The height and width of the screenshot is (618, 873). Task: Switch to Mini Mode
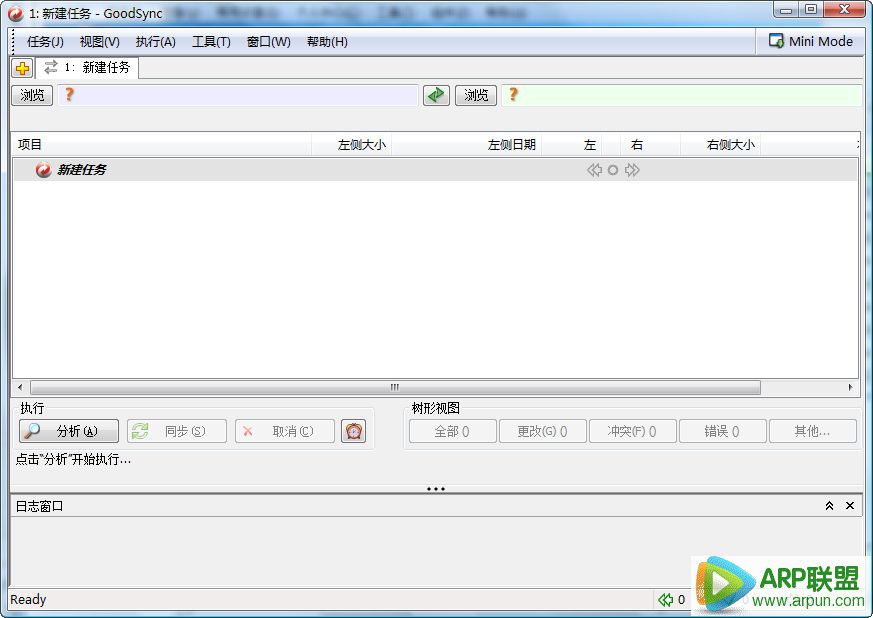811,41
